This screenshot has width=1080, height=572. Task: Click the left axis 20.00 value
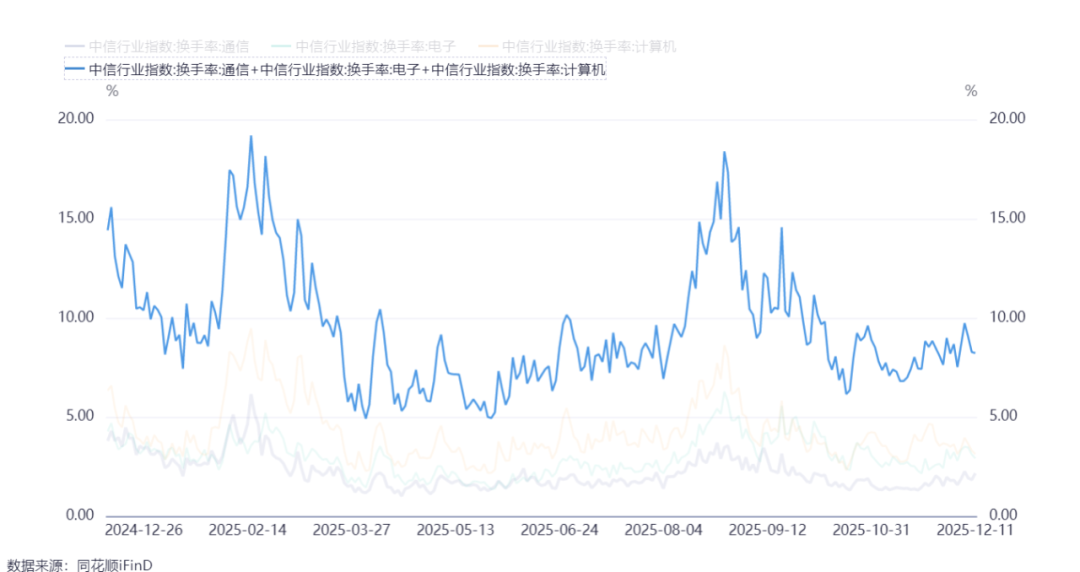[x=76, y=118]
